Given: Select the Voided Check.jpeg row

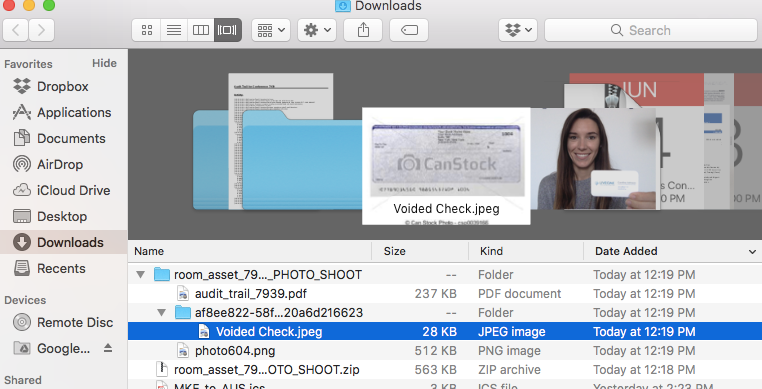Looking at the screenshot, I should pyautogui.click(x=445, y=332).
